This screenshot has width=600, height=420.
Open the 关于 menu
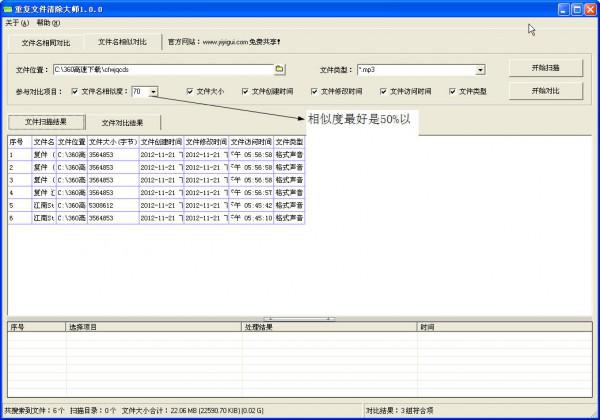(17, 23)
